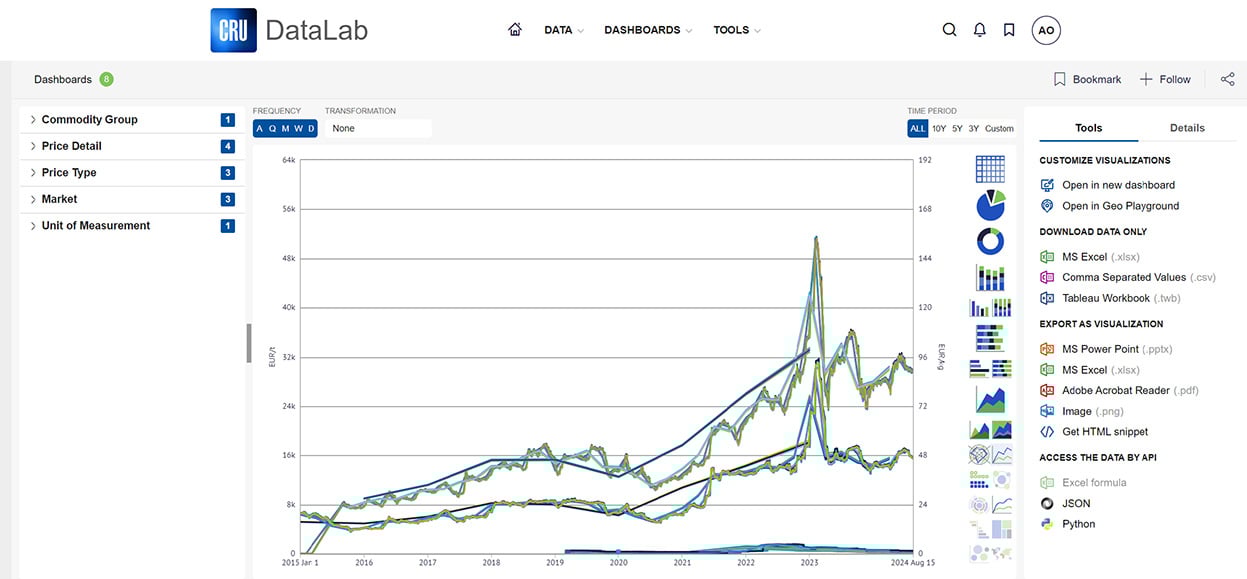Set time period to 5Y

coord(957,128)
